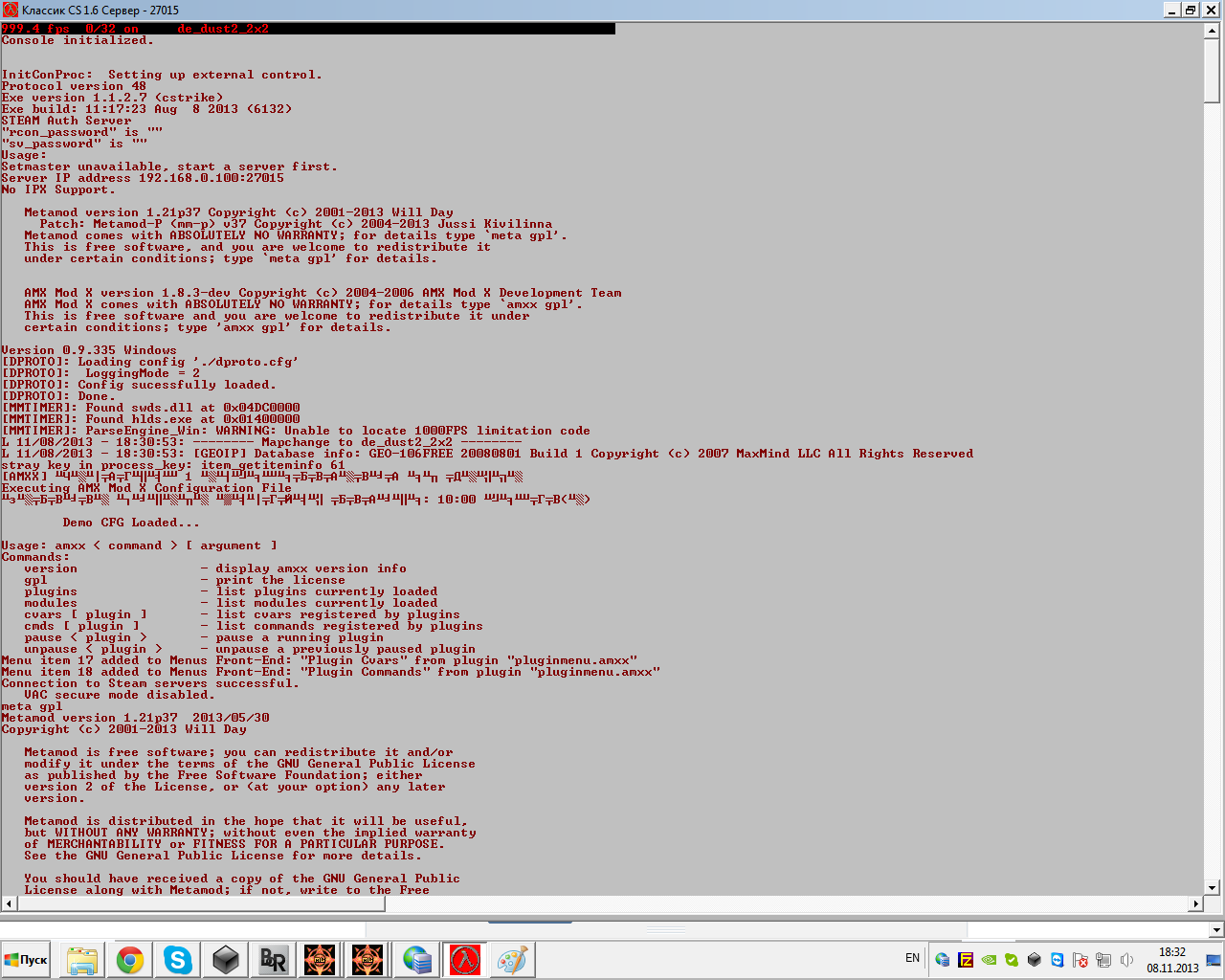Image resolution: width=1225 pixels, height=980 pixels.
Task: Open the console command history dropdown
Action: point(1216,929)
